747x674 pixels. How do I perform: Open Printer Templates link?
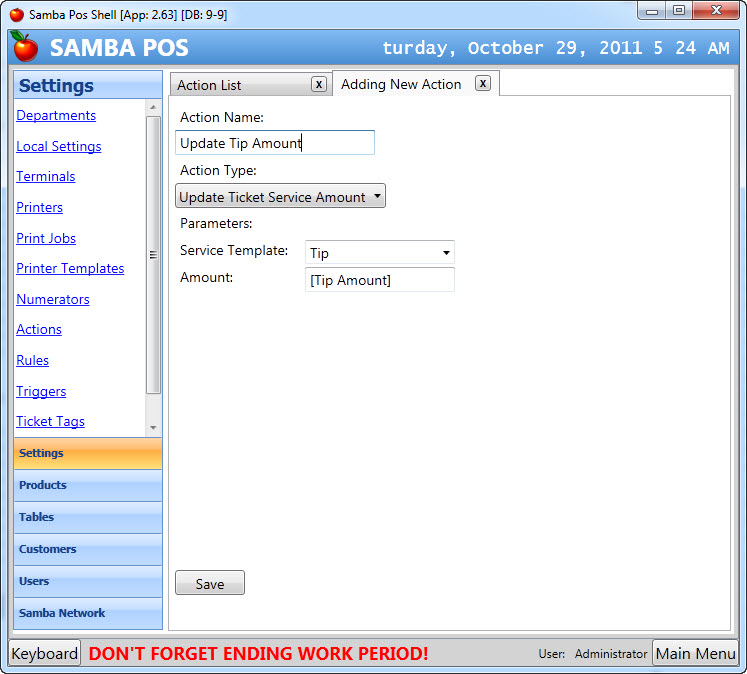(x=70, y=268)
